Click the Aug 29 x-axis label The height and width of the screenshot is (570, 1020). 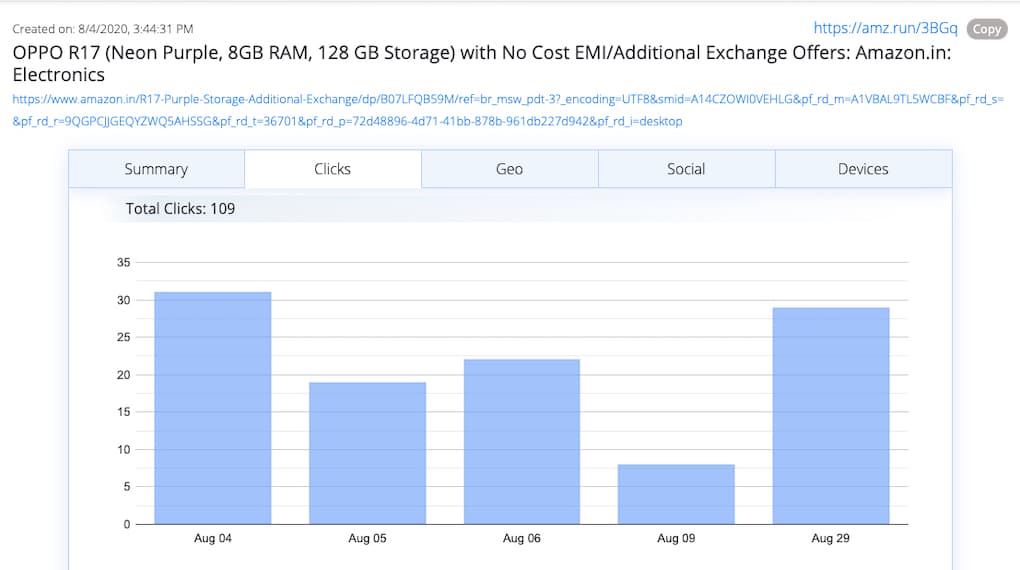click(x=830, y=539)
